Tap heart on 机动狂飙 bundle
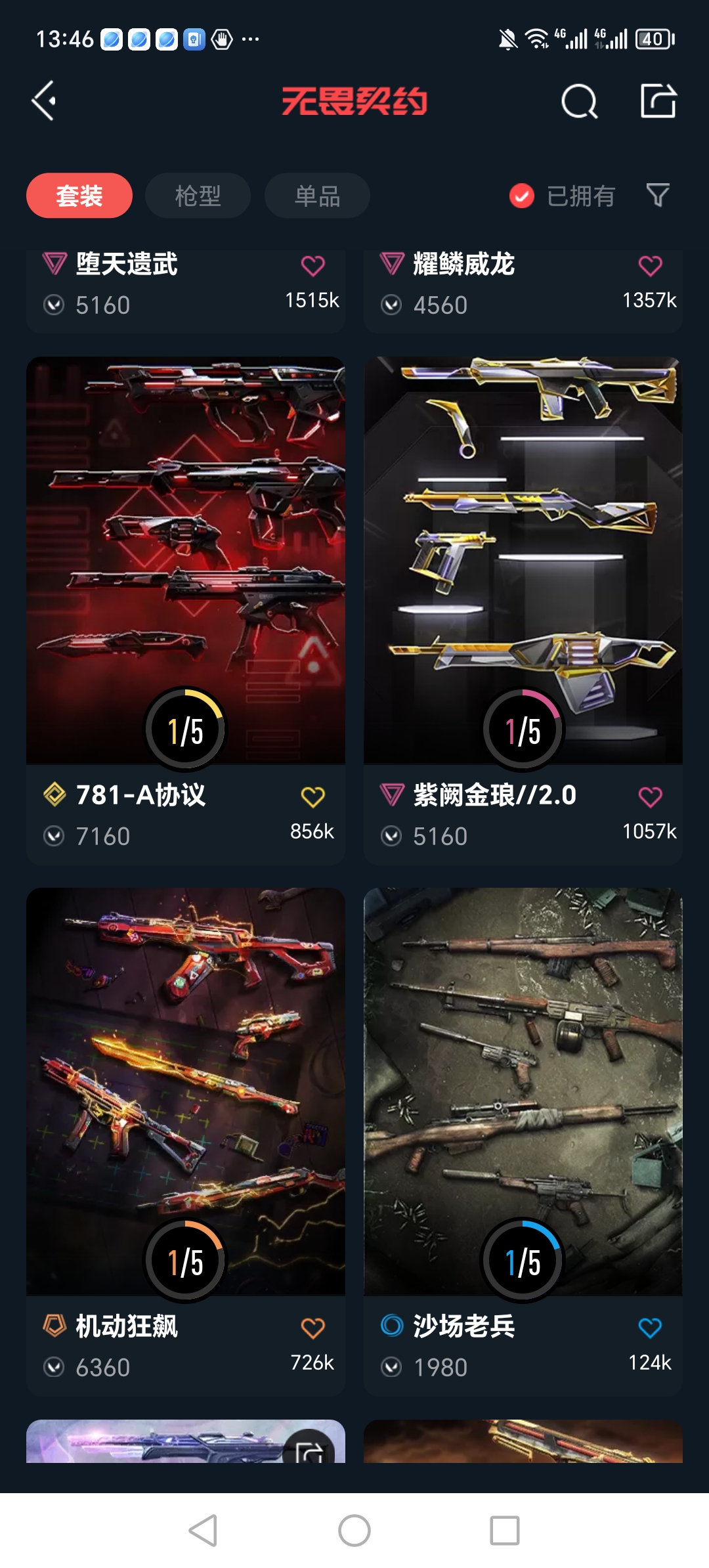Screen dimensions: 709x1568 point(312,1328)
